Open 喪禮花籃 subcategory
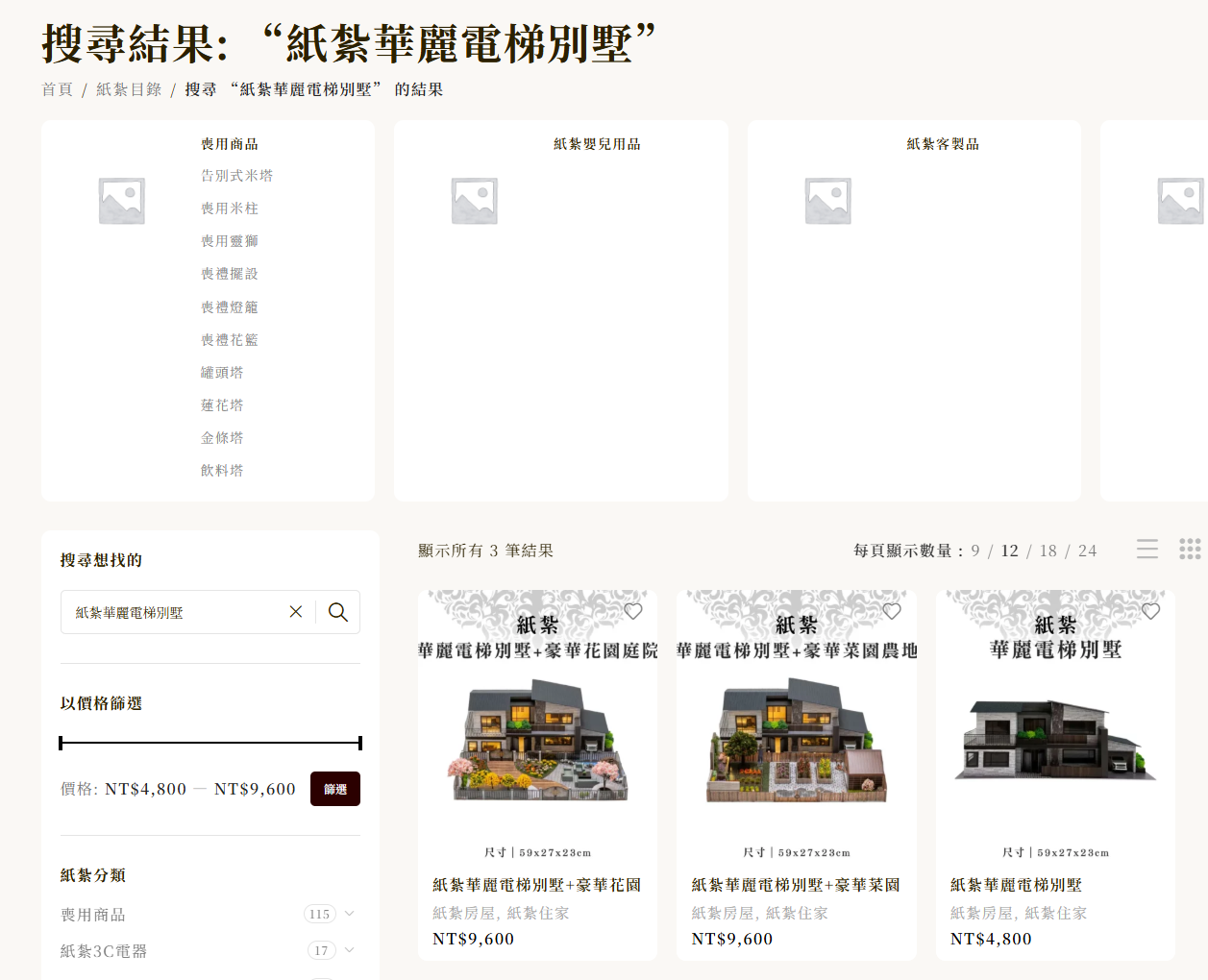Screen dimensions: 1208x980 click(x=230, y=340)
